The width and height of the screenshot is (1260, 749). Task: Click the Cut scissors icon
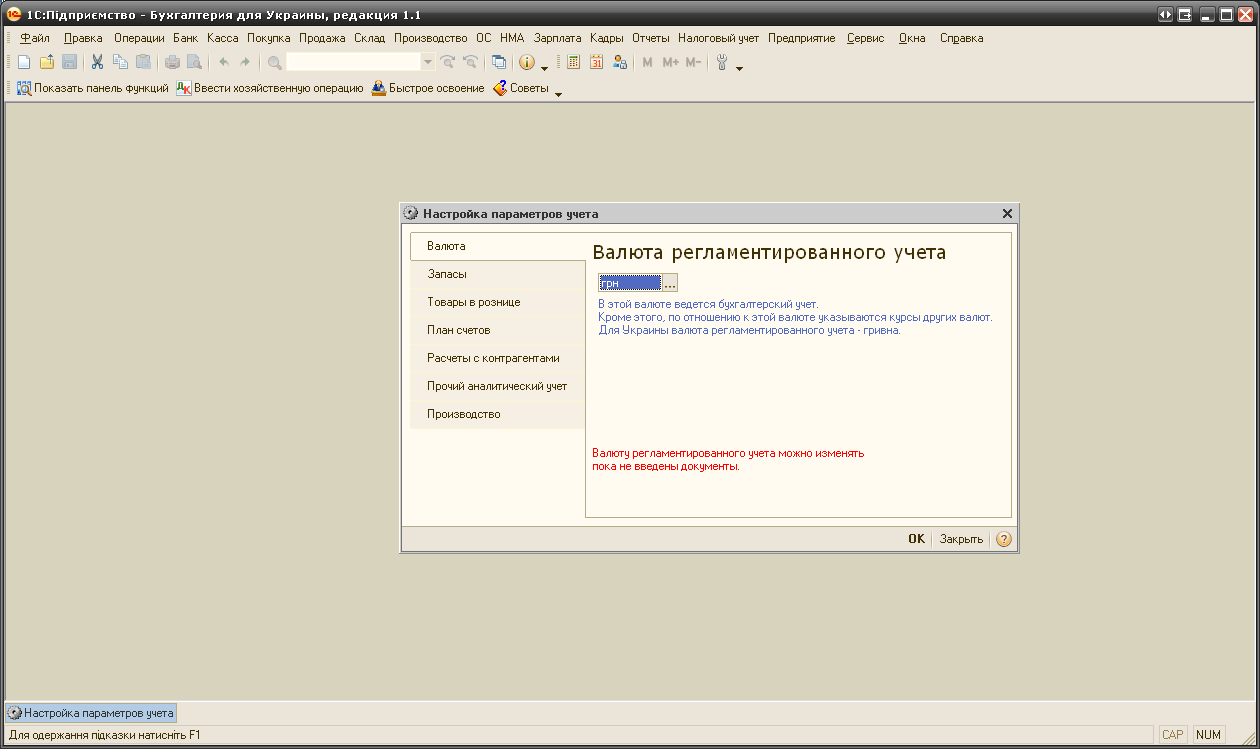click(98, 62)
